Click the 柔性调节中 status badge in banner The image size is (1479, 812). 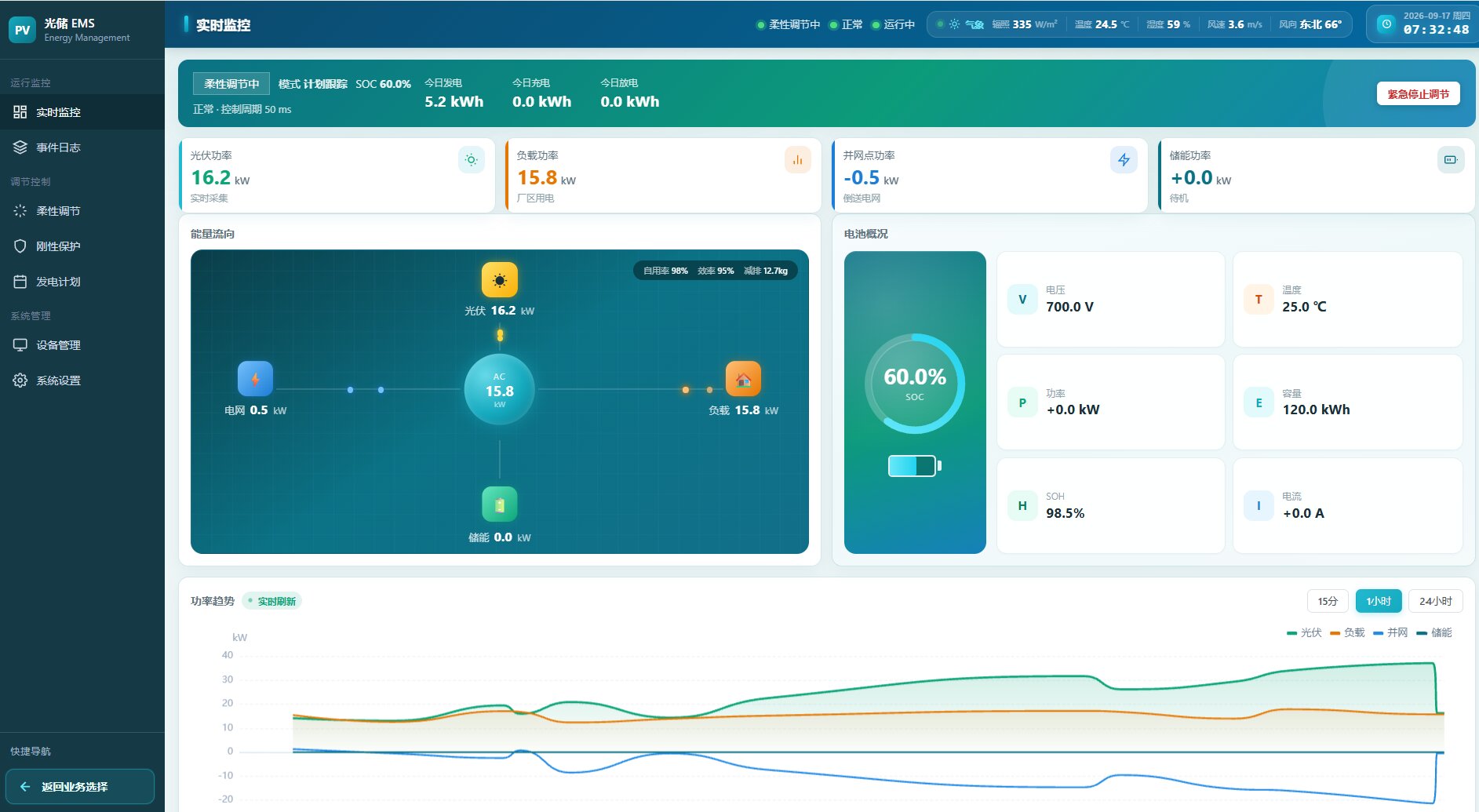point(231,84)
